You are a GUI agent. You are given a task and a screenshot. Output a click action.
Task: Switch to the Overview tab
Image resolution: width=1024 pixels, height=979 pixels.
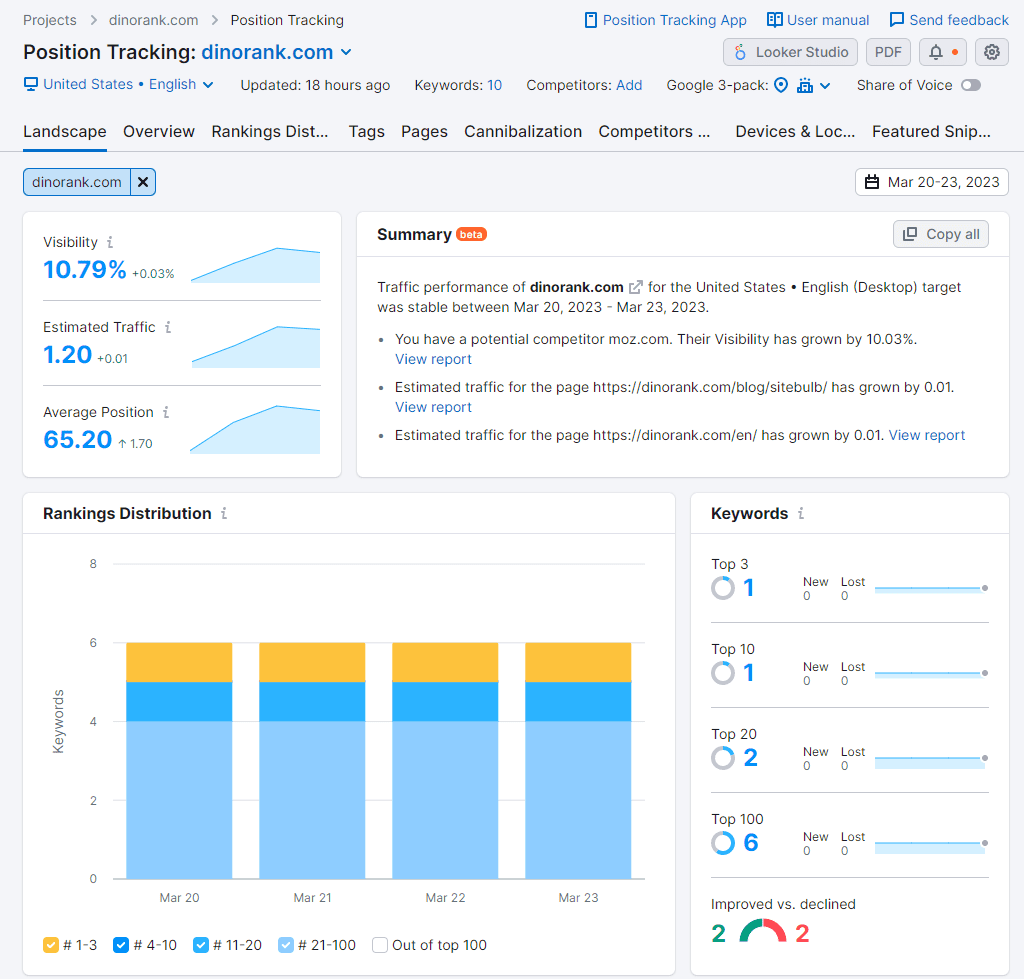point(159,131)
